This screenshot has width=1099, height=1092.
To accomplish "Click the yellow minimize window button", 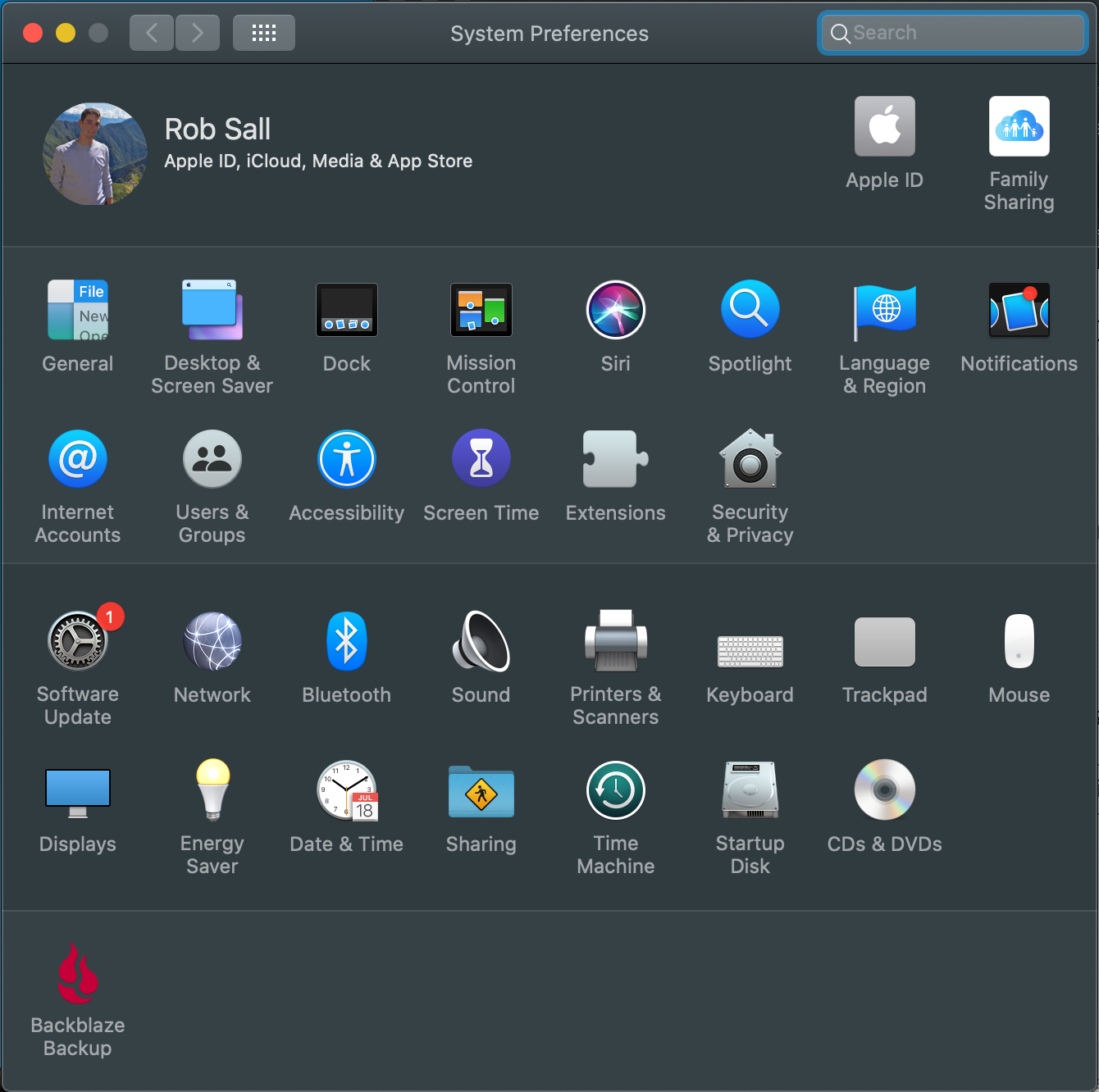I will click(x=66, y=33).
